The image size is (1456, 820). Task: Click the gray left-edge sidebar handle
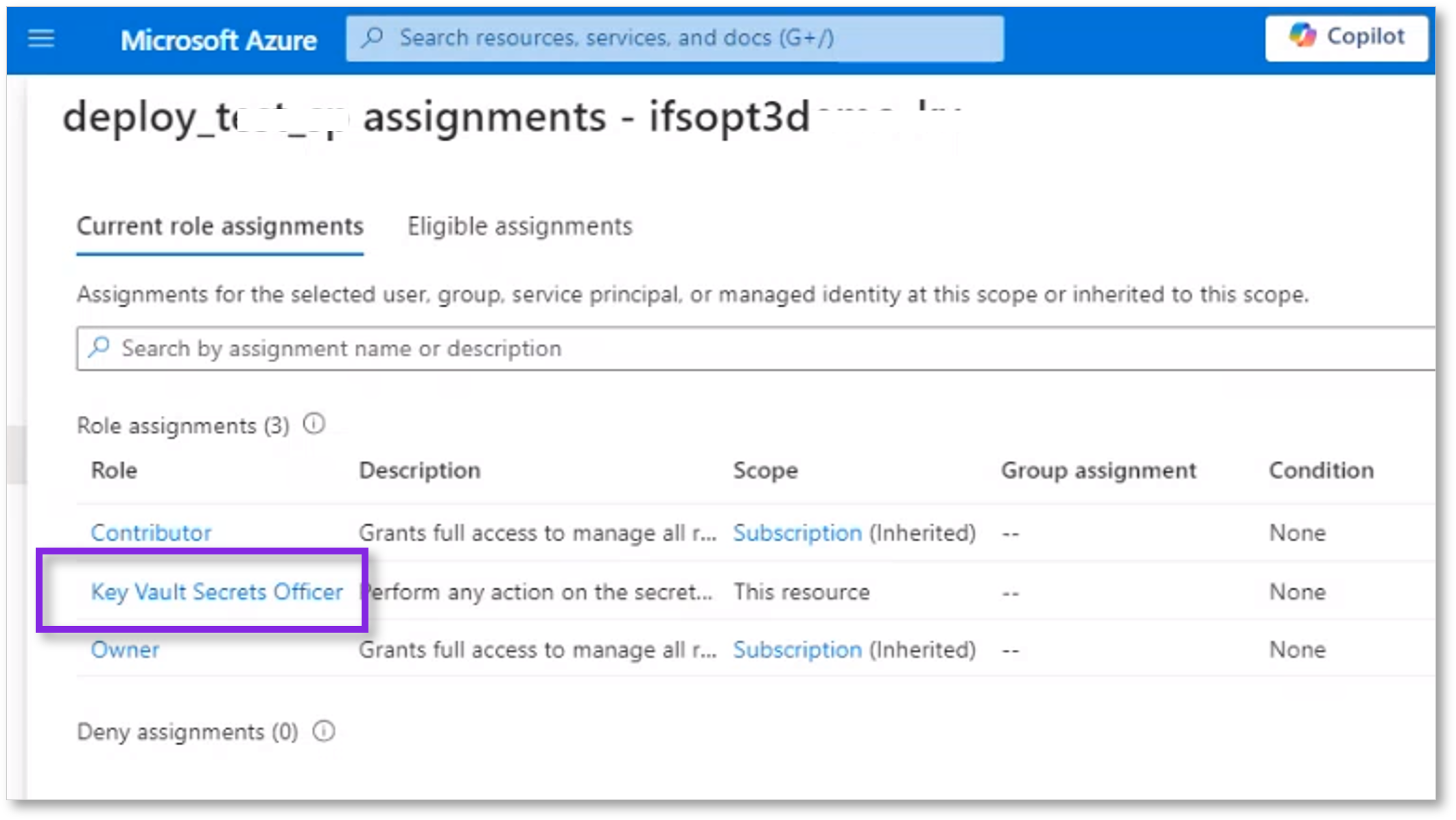16,454
